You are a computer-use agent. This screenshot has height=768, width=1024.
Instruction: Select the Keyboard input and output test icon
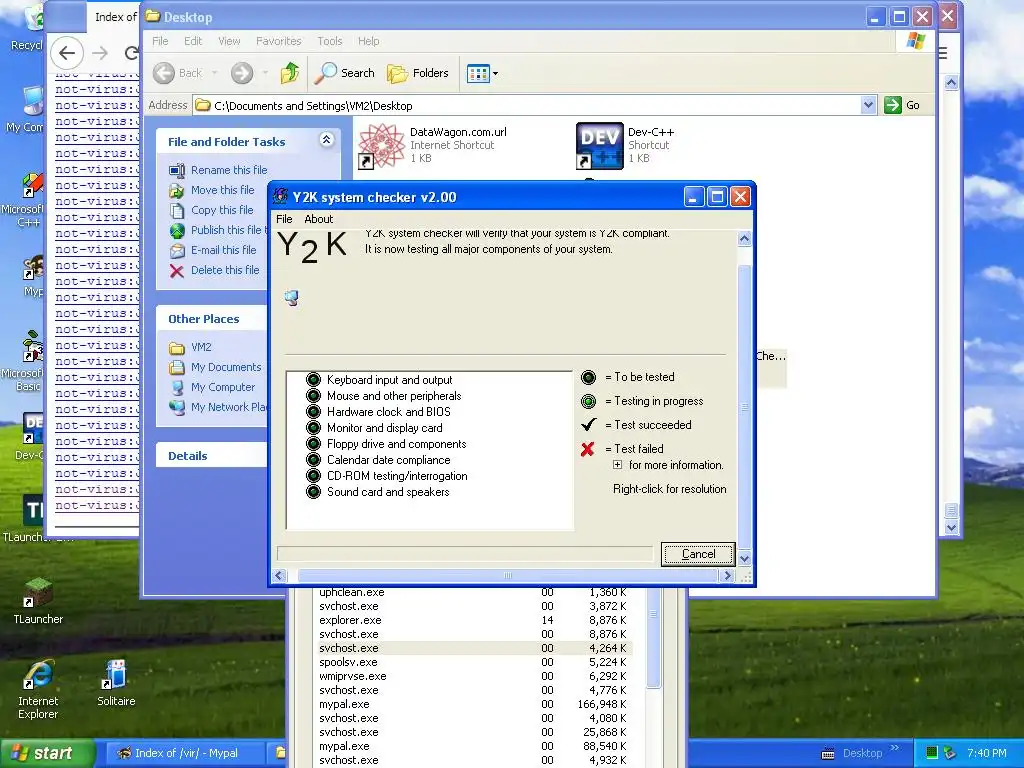(x=313, y=380)
